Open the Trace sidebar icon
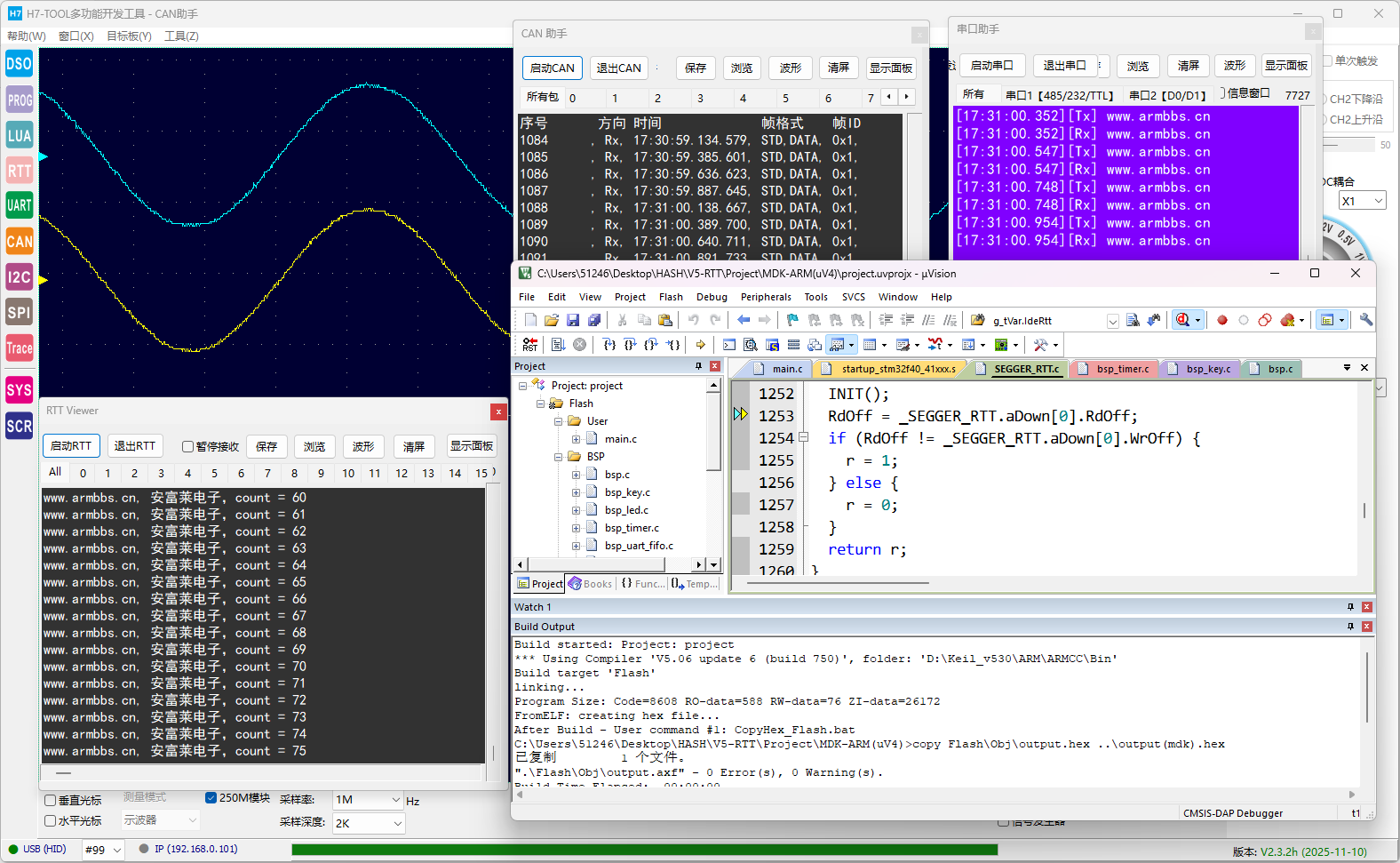The image size is (1400, 863). 20,348
